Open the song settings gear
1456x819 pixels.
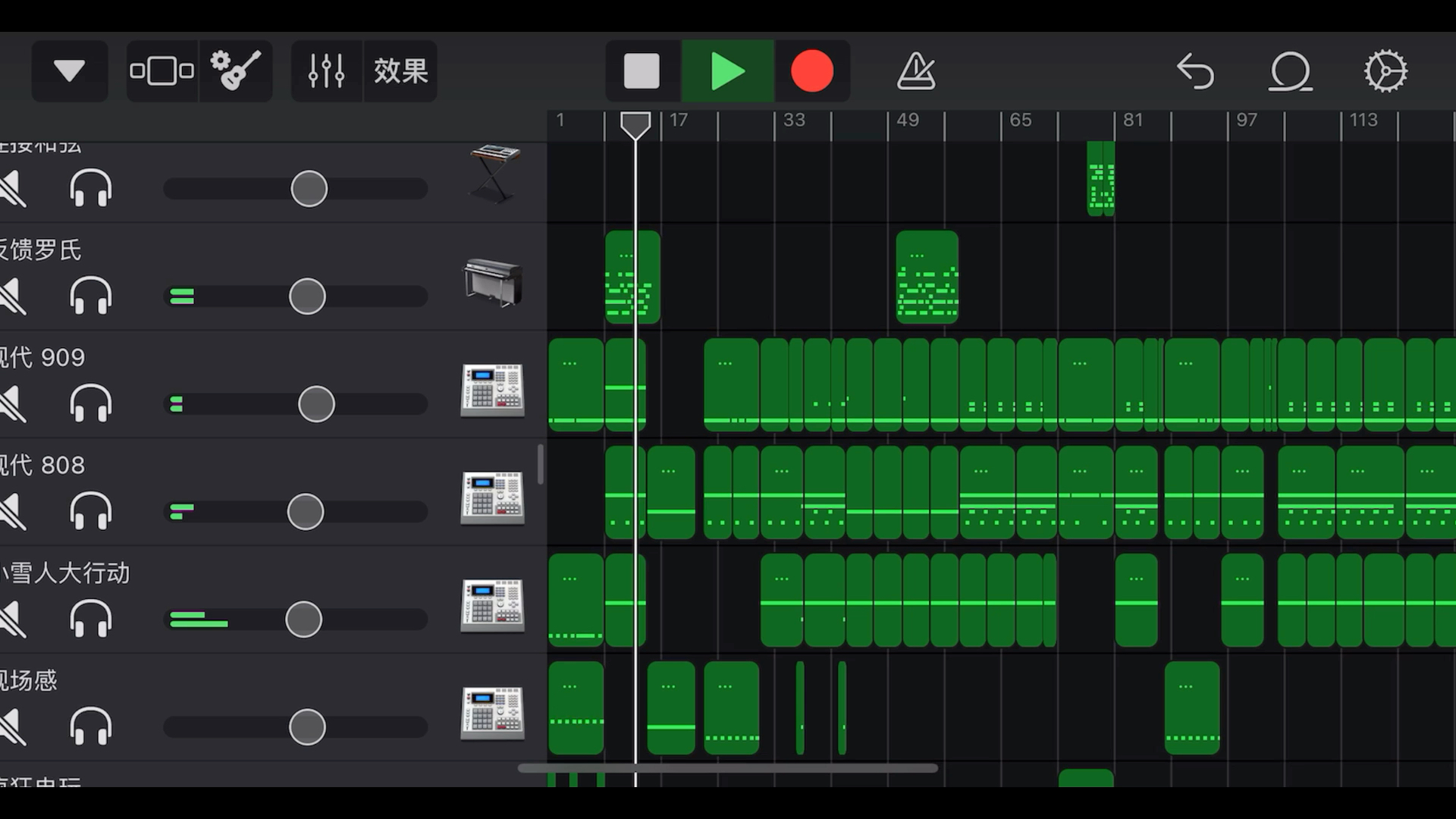[x=1385, y=71]
